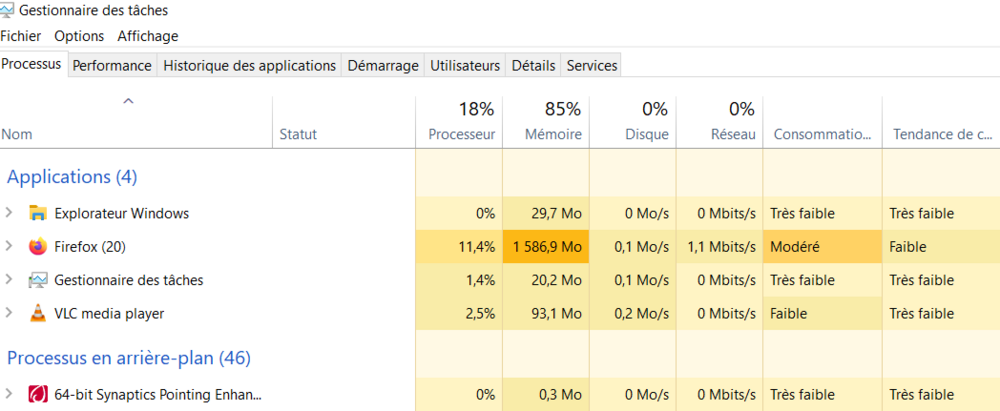Click the Applications (4) group heading
This screenshot has height=411, width=1000.
72,177
